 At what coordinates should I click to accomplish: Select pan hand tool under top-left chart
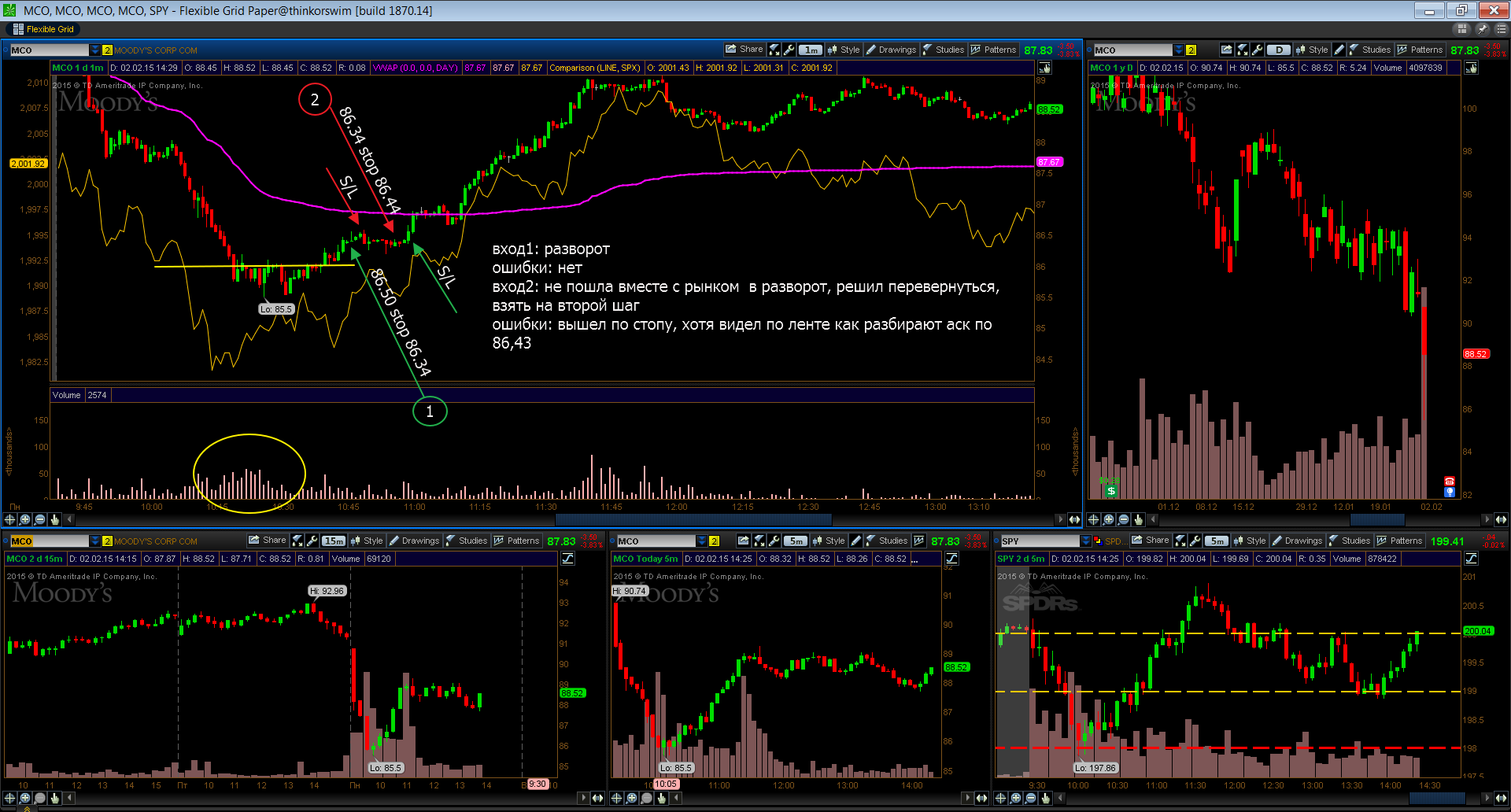pyautogui.click(x=54, y=519)
